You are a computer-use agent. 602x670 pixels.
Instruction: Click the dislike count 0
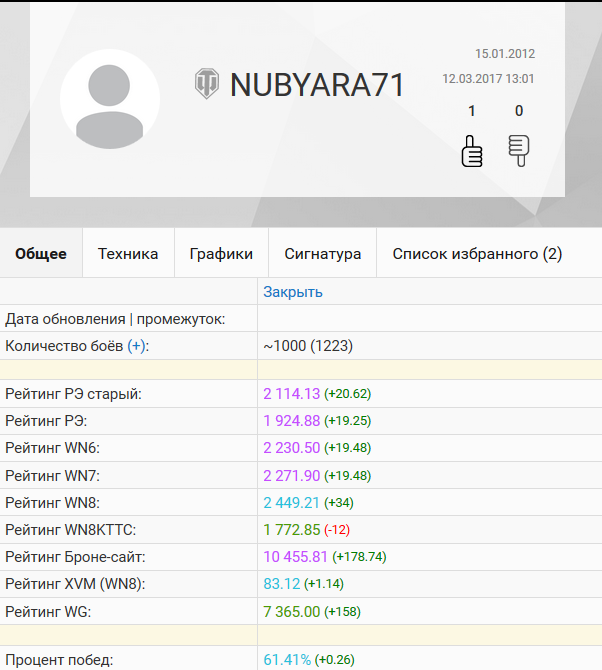click(x=519, y=111)
